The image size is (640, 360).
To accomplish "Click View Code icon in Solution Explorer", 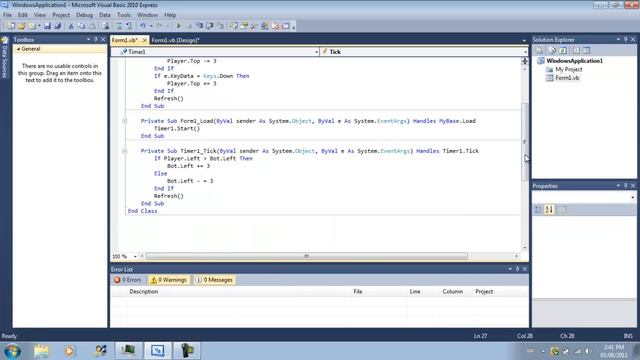I will 576,51.
